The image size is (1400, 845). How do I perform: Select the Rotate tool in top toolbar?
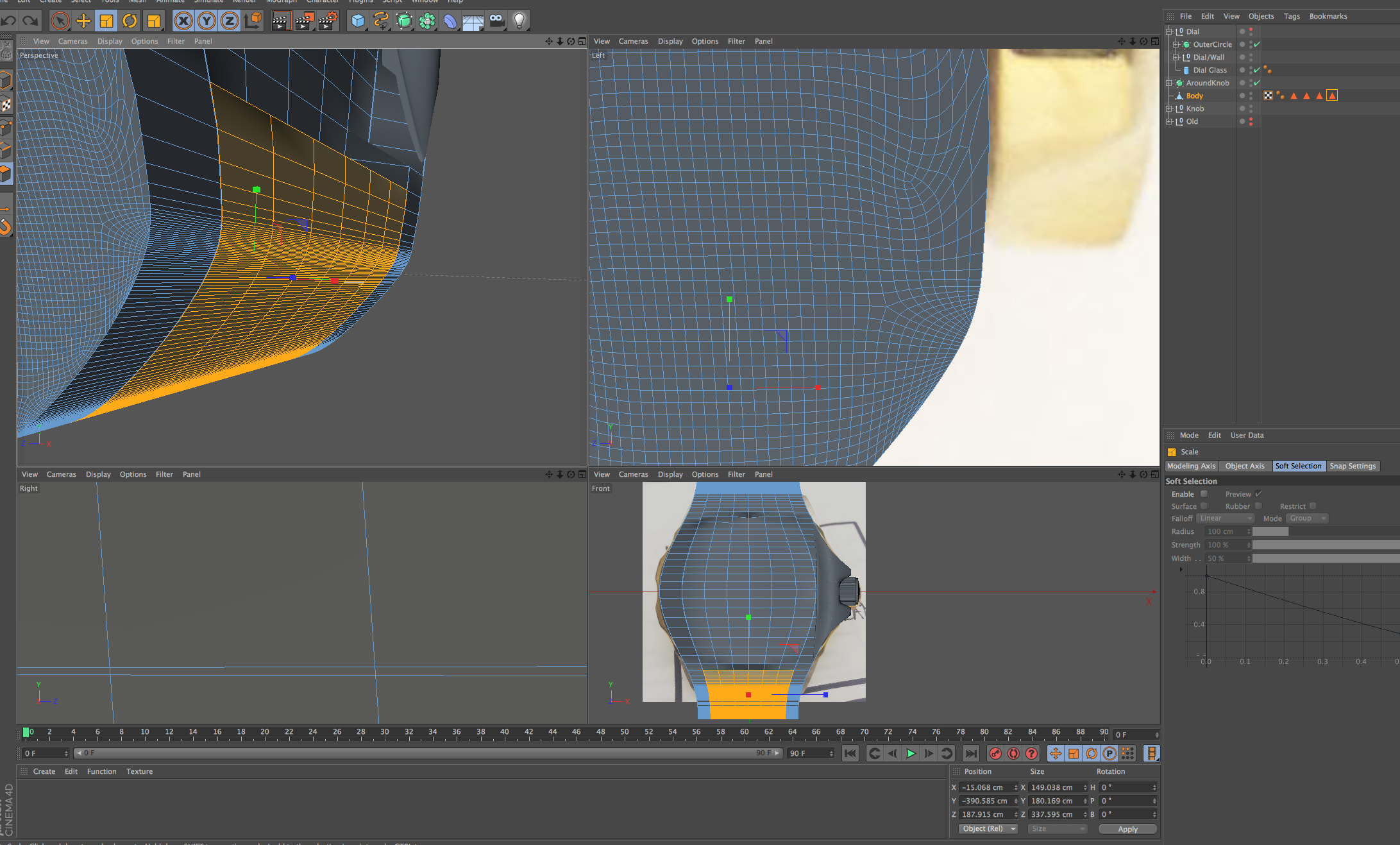pos(130,21)
